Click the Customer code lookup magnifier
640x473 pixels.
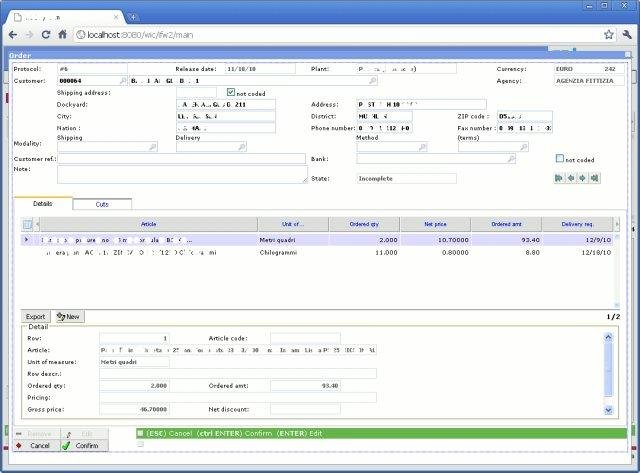click(x=123, y=81)
